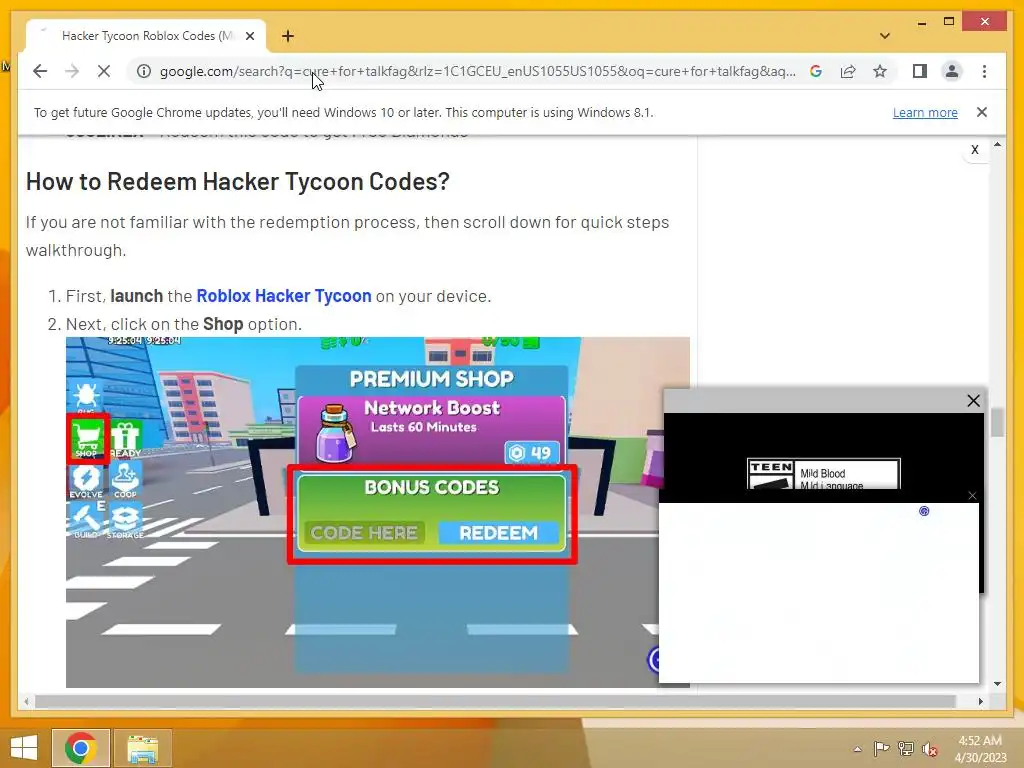
Task: Open the Action Center flag icon
Action: click(x=882, y=749)
